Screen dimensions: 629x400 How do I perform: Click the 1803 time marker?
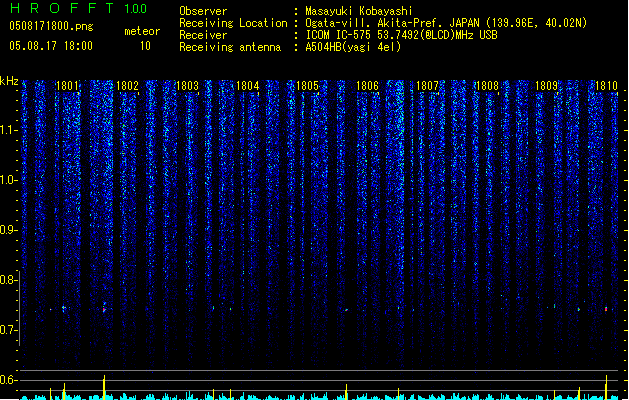(x=187, y=86)
